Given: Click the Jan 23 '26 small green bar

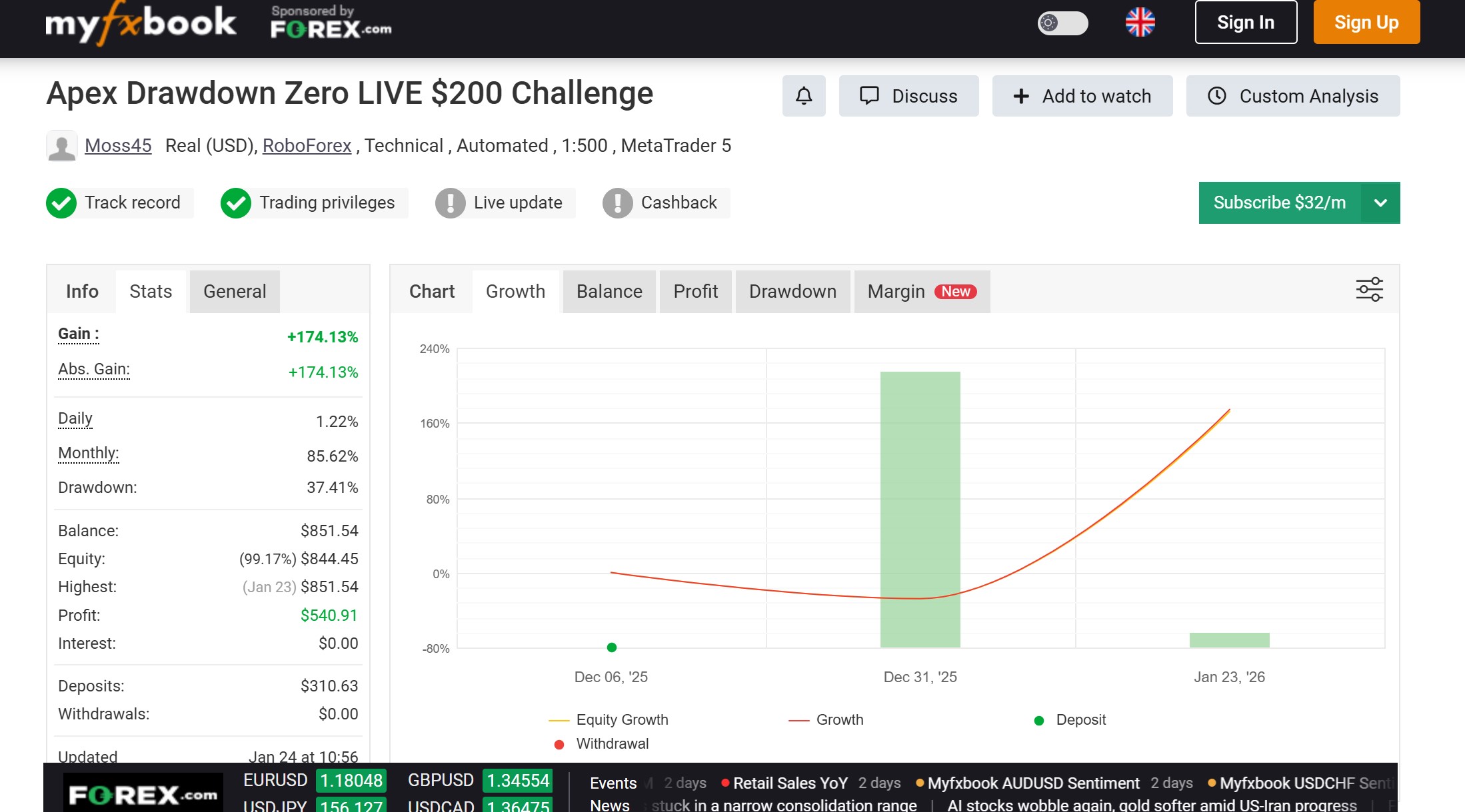Looking at the screenshot, I should click(x=1230, y=640).
